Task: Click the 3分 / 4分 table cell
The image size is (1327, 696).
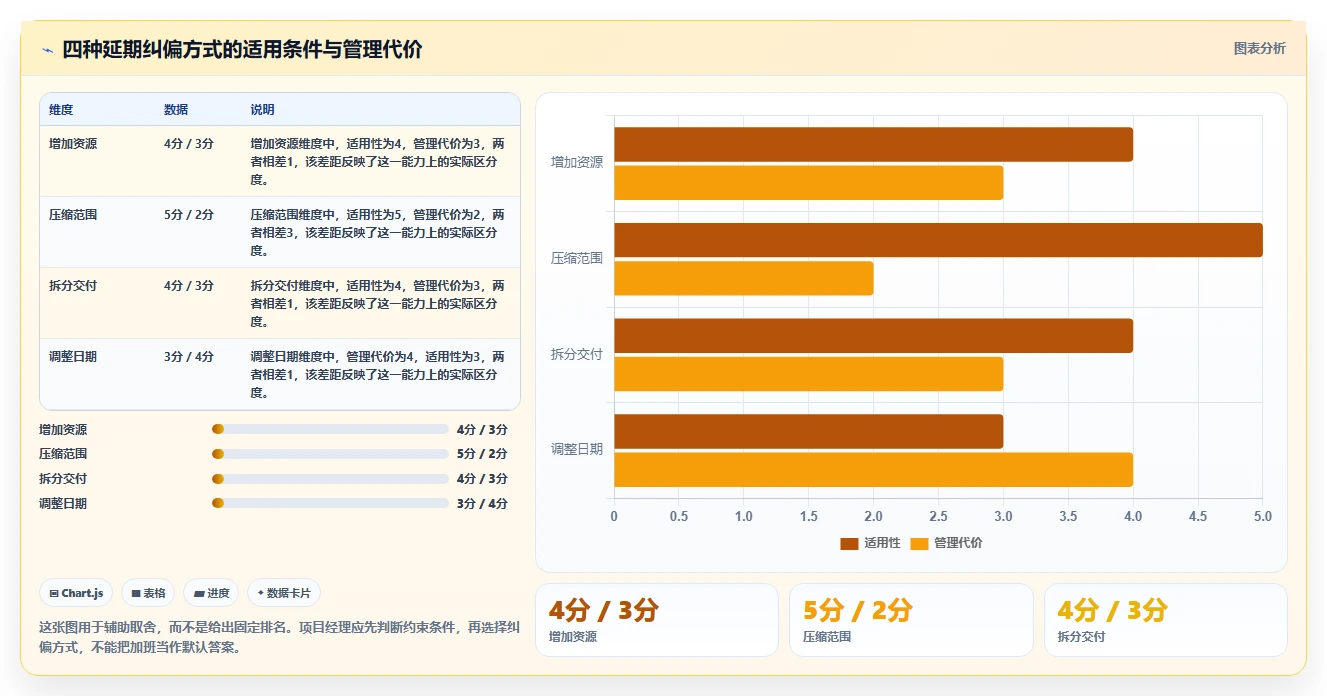Action: [189, 357]
